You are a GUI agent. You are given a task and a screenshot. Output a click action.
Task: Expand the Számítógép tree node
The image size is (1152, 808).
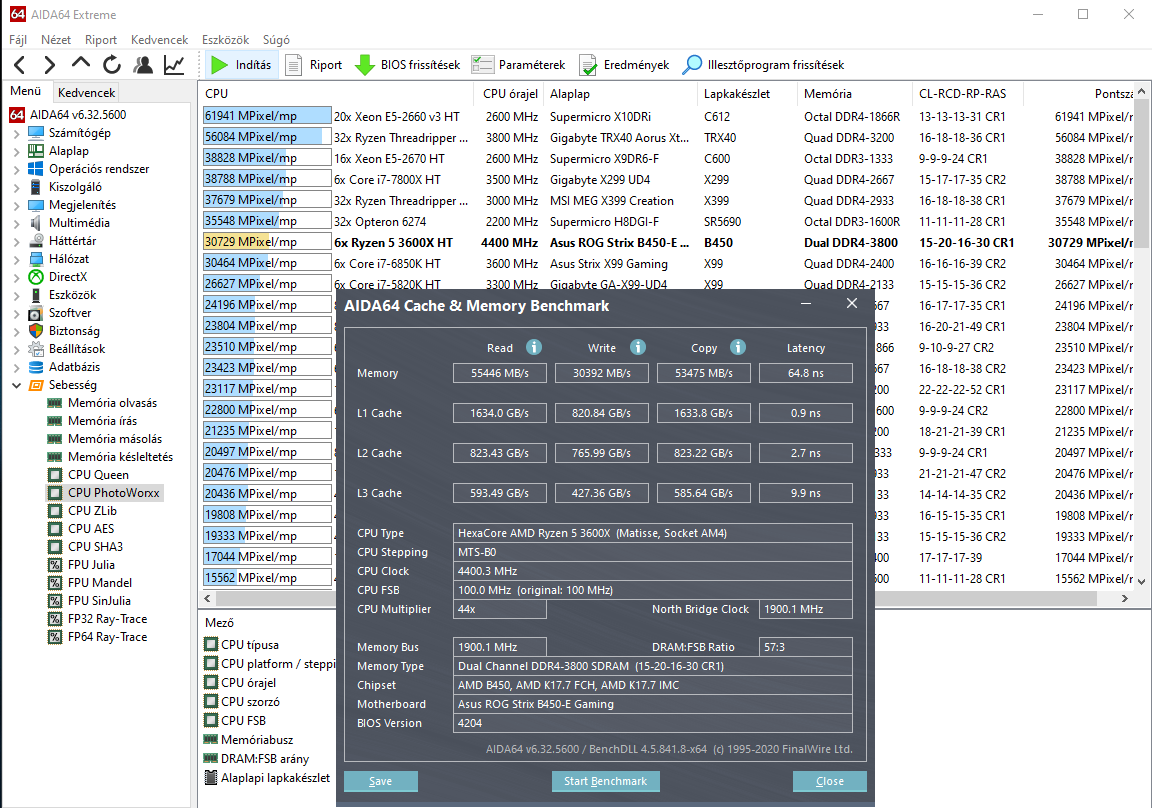16,133
